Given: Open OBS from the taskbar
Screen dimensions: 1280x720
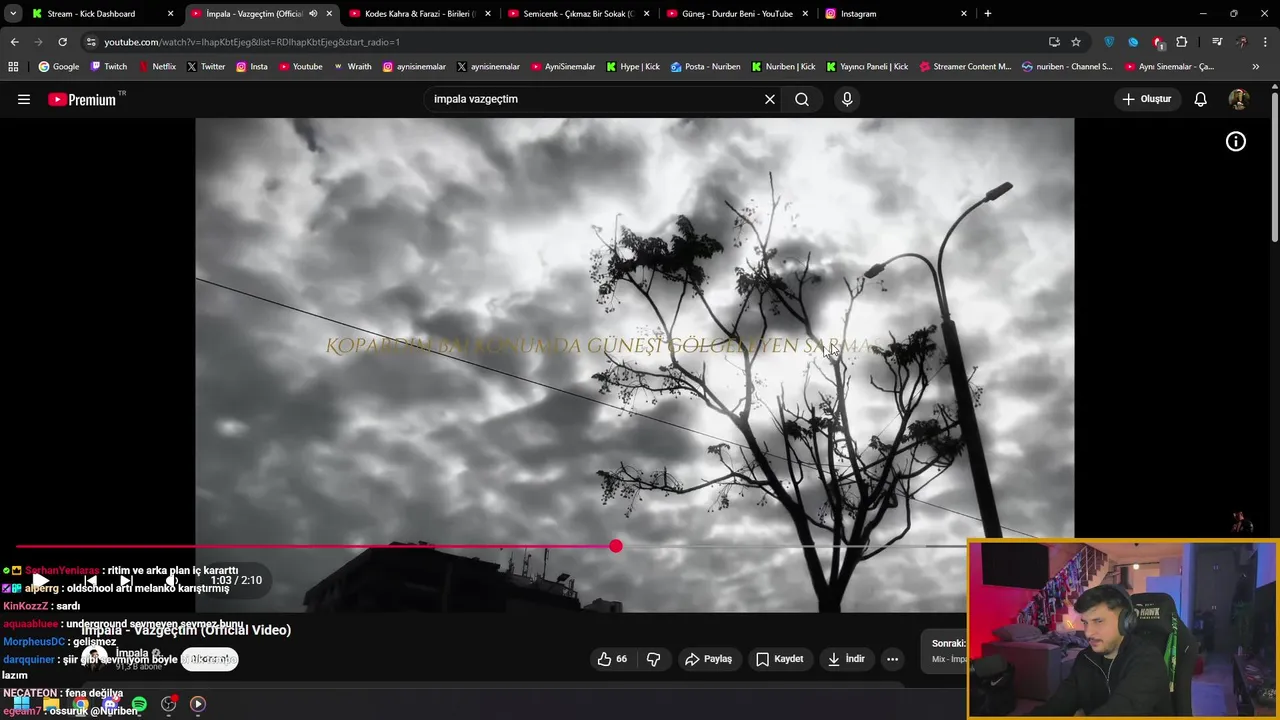Looking at the screenshot, I should pos(168,704).
